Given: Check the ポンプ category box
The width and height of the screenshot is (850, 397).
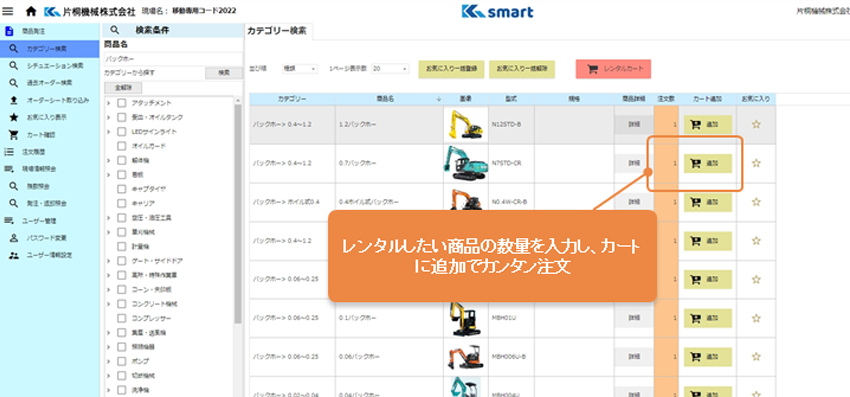Looking at the screenshot, I should point(121,361).
